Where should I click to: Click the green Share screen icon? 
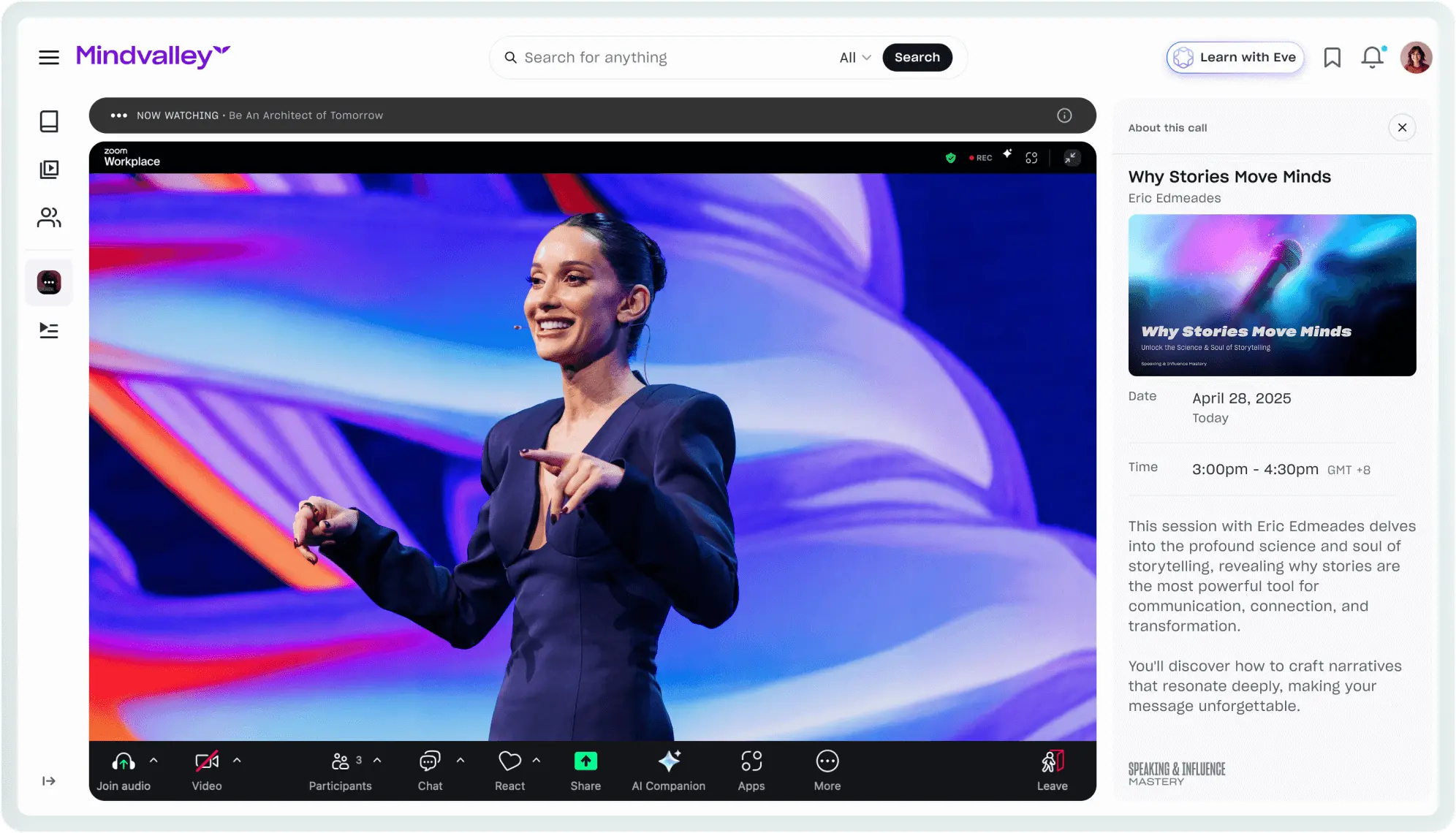click(585, 761)
